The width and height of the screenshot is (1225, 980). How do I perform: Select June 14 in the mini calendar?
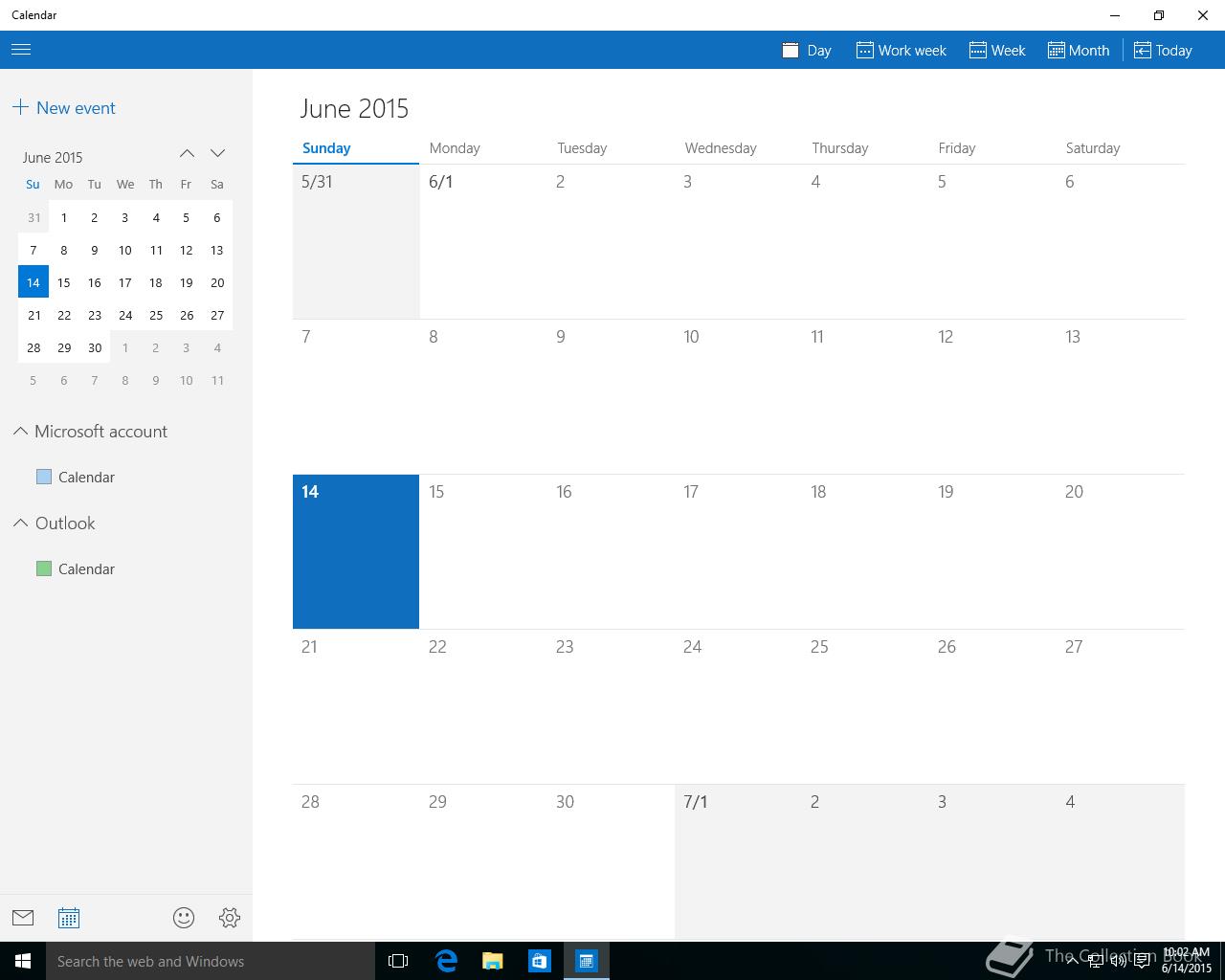pos(33,282)
